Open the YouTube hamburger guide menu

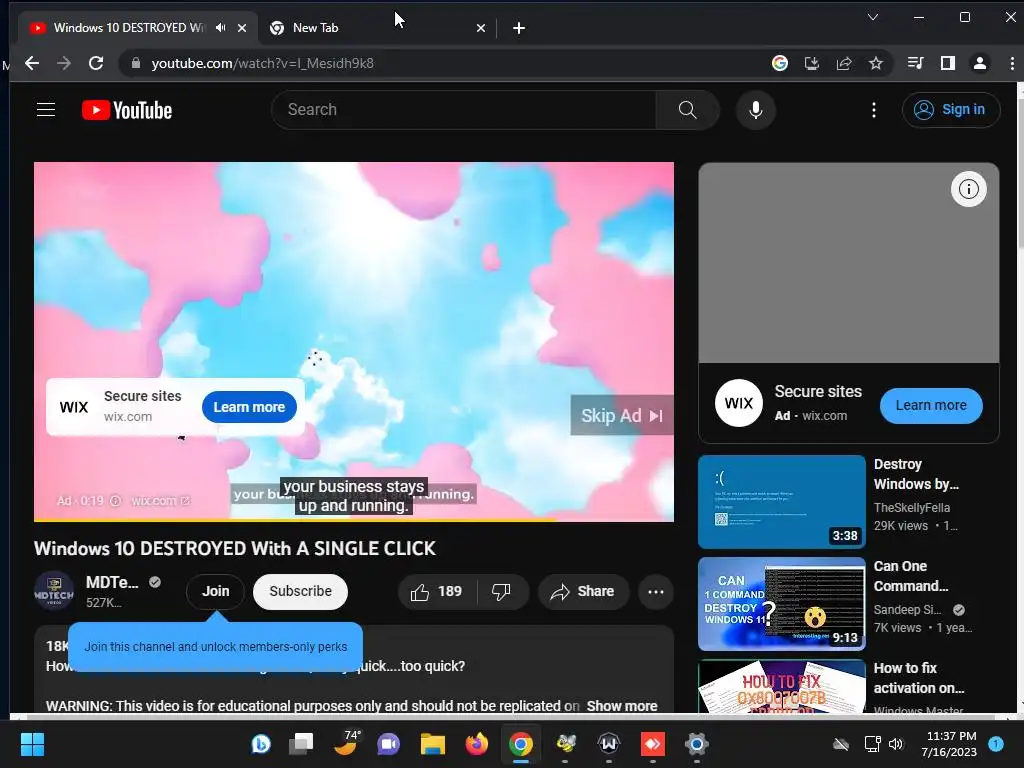click(46, 110)
